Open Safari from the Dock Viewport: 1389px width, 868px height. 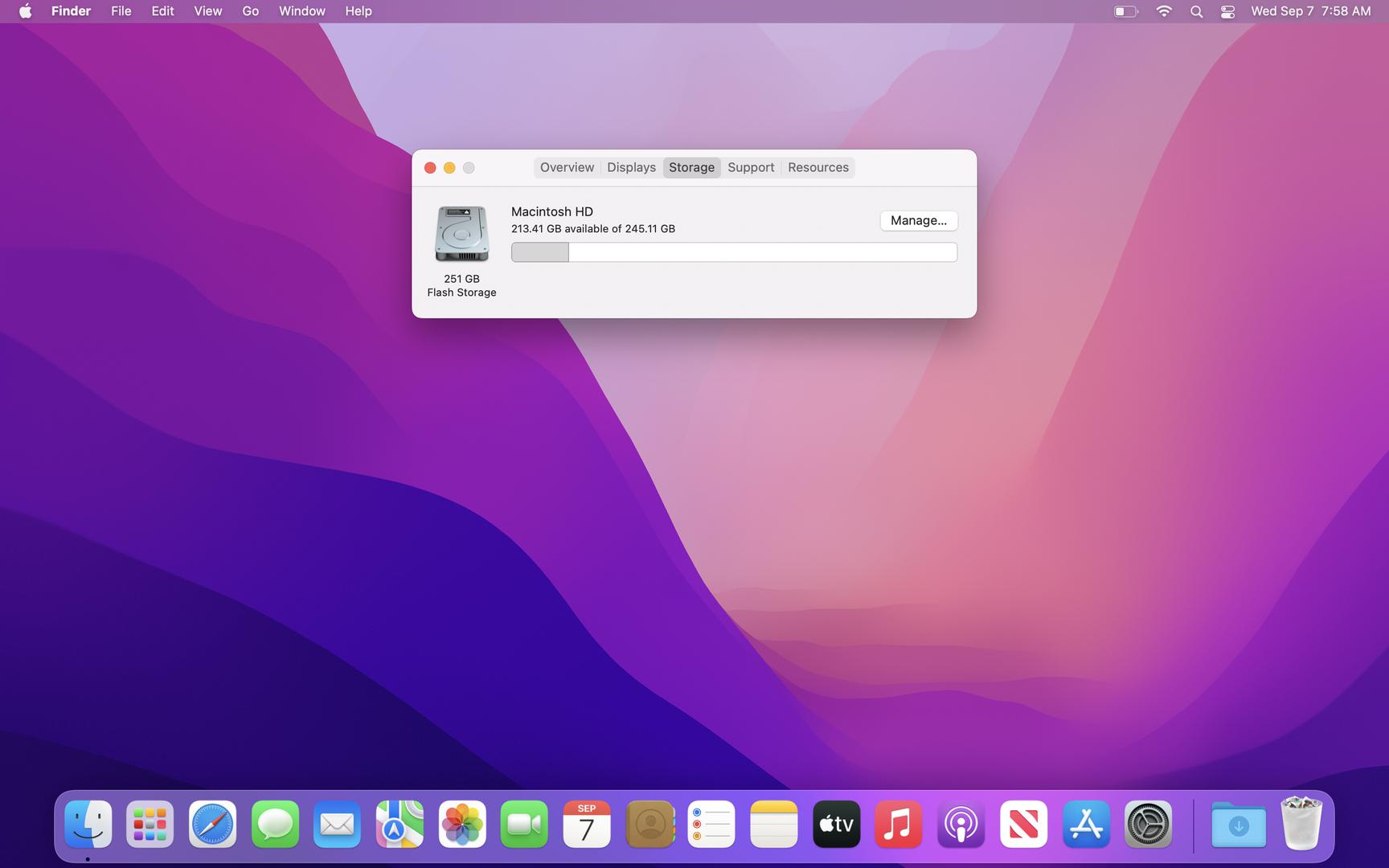pyautogui.click(x=212, y=825)
